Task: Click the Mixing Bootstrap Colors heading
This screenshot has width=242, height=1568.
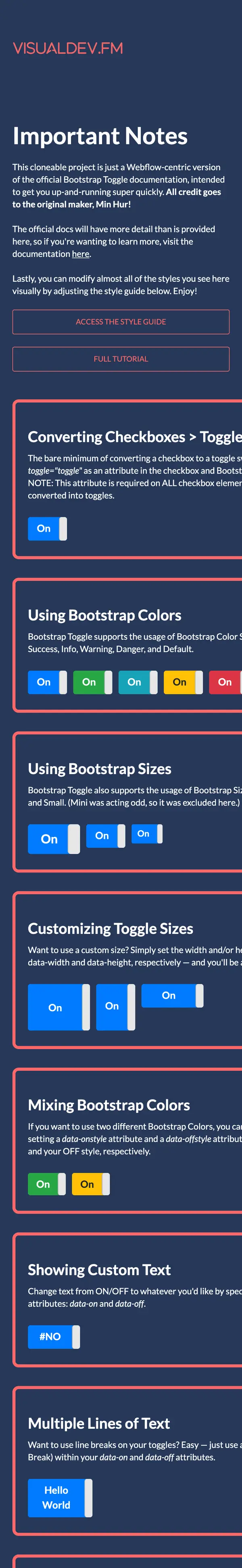Action: [x=108, y=1104]
